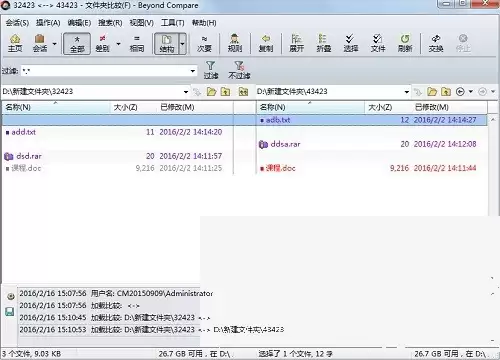The image size is (500, 360).
Task: Click status text 3 个文件, 9.03 KB
Action: [x=32, y=354]
